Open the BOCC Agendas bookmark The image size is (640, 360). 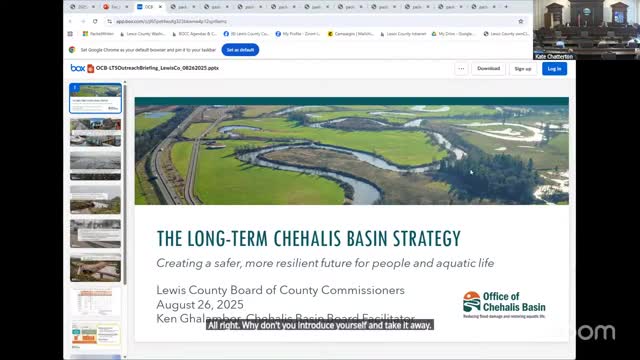pos(194,34)
